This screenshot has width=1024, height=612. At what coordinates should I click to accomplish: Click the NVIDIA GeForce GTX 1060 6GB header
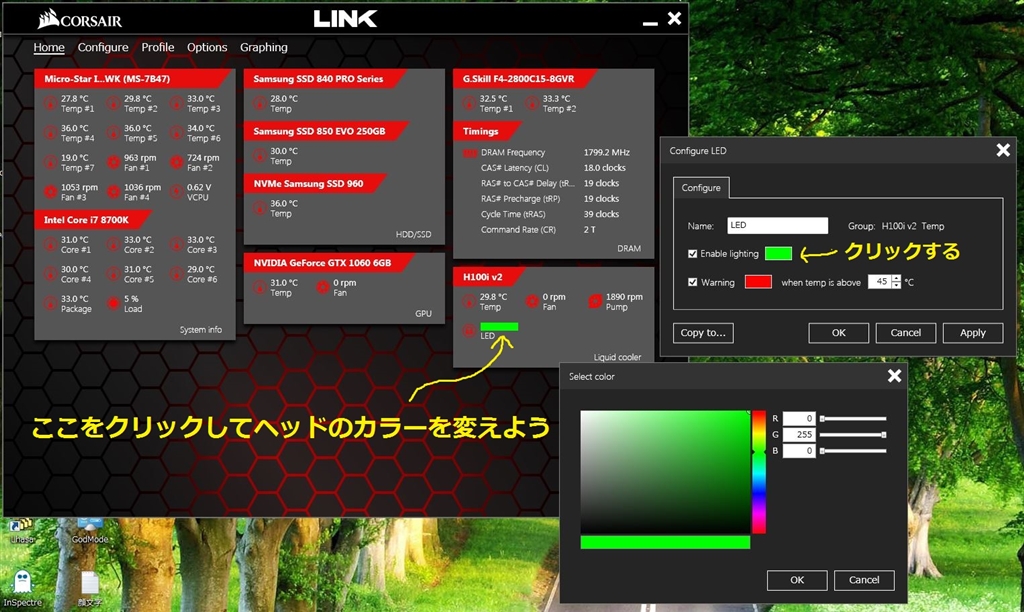(330, 263)
